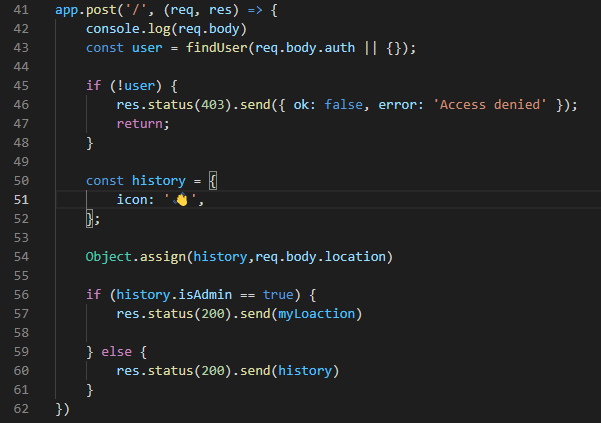601x423 pixels.
Task: Click the 'error' key on line 46
Action: [397, 105]
